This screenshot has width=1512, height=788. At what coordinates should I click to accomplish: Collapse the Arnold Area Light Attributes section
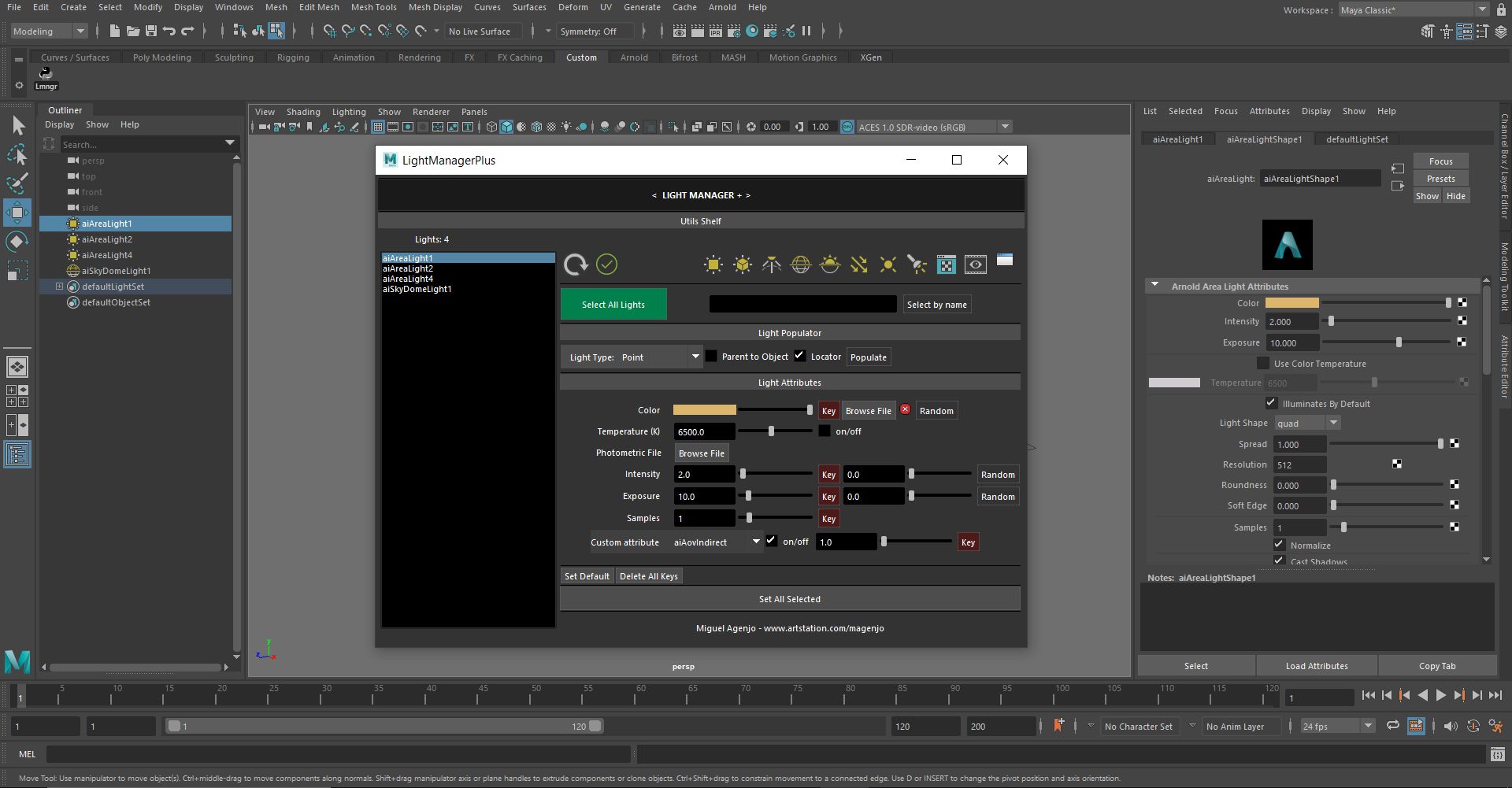[1155, 285]
